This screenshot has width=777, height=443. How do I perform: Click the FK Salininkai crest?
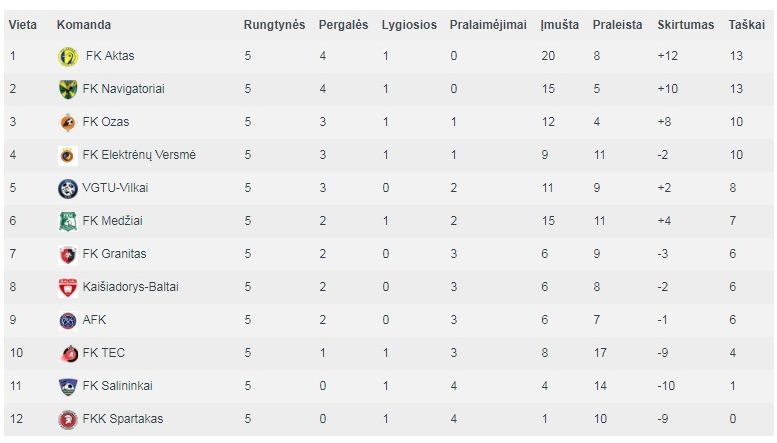tap(68, 387)
